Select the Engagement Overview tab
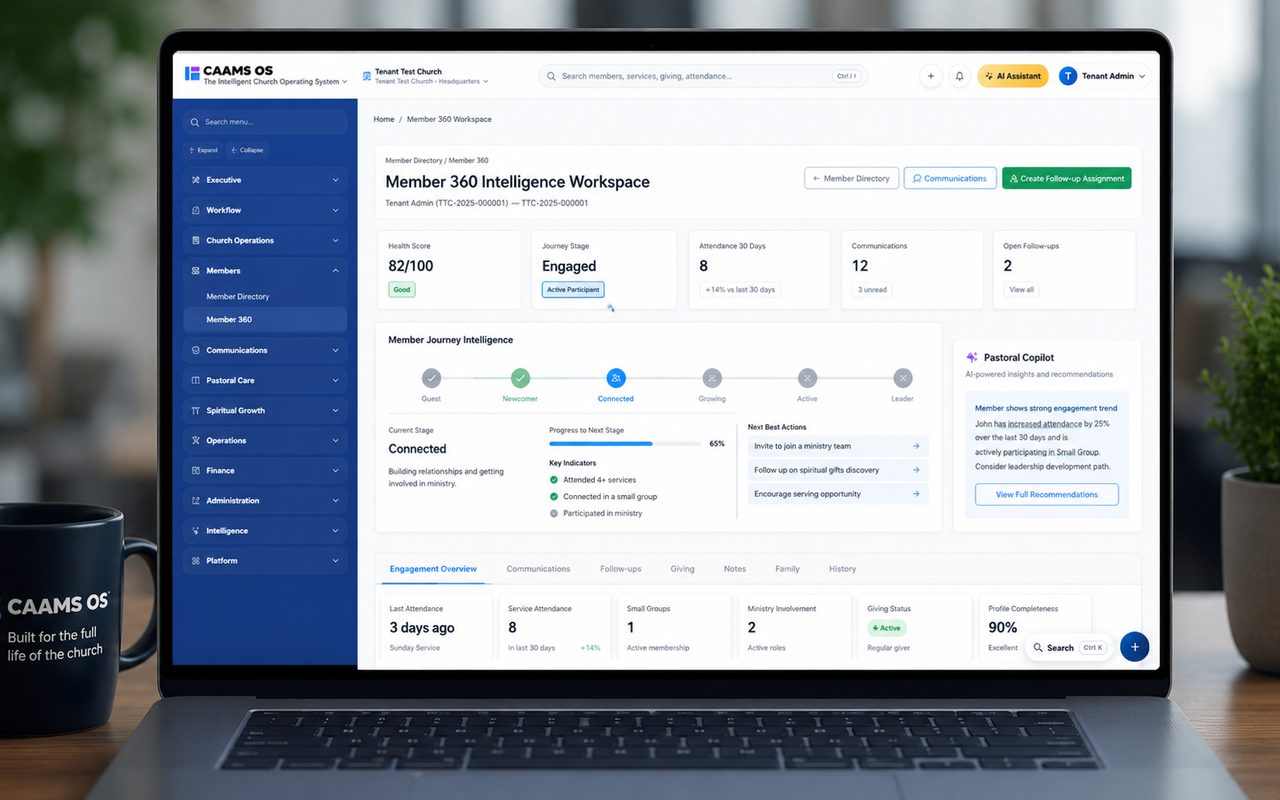The image size is (1280, 800). (x=433, y=569)
